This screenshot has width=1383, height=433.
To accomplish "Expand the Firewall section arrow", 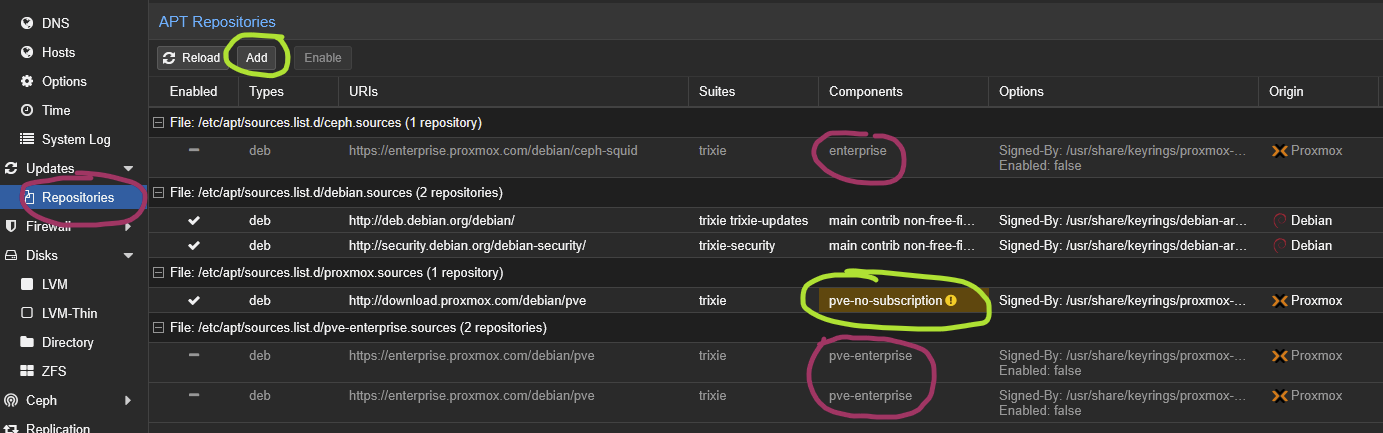I will click(x=128, y=226).
